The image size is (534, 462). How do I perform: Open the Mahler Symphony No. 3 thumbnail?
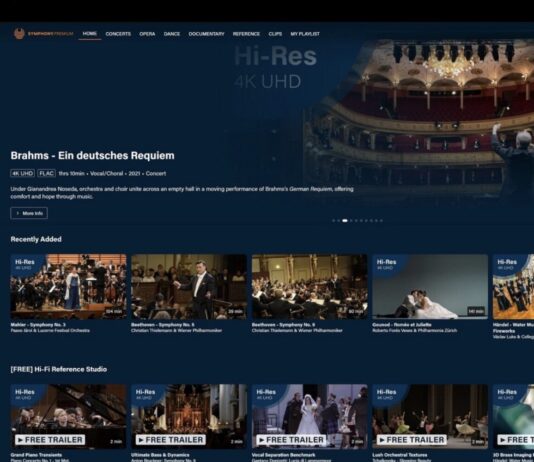pyautogui.click(x=68, y=287)
